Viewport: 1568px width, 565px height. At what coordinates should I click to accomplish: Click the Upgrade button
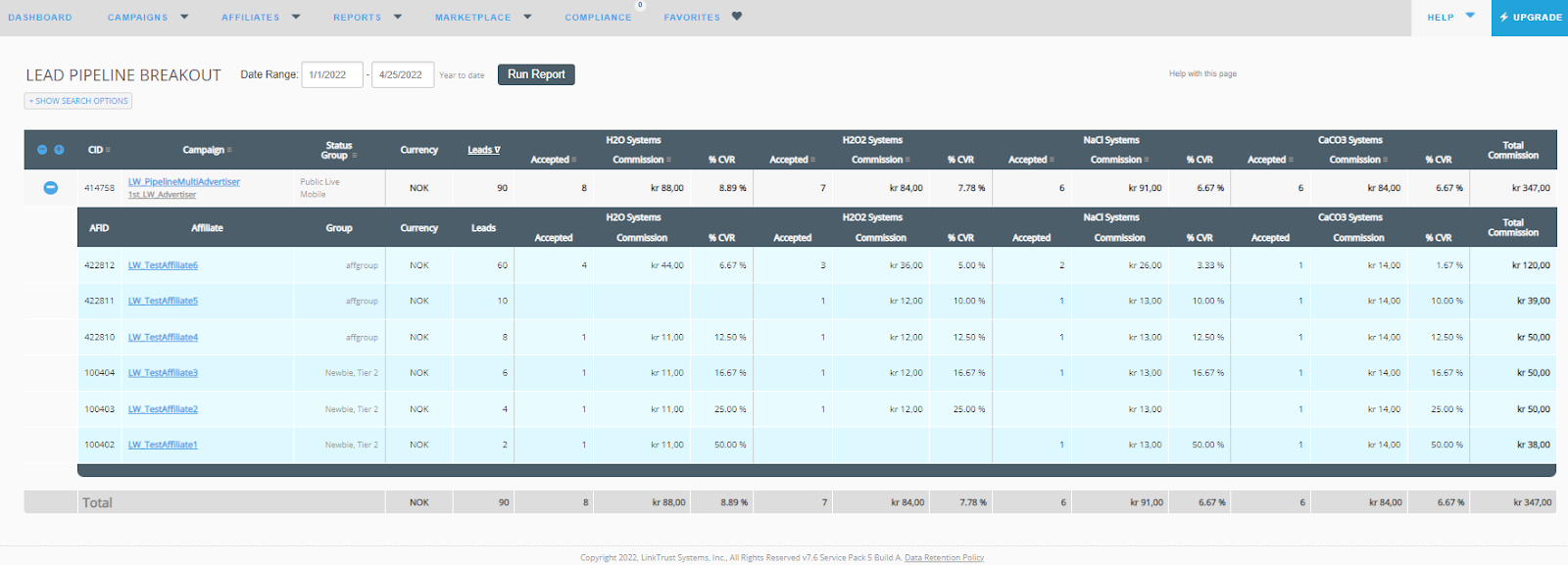point(1530,18)
